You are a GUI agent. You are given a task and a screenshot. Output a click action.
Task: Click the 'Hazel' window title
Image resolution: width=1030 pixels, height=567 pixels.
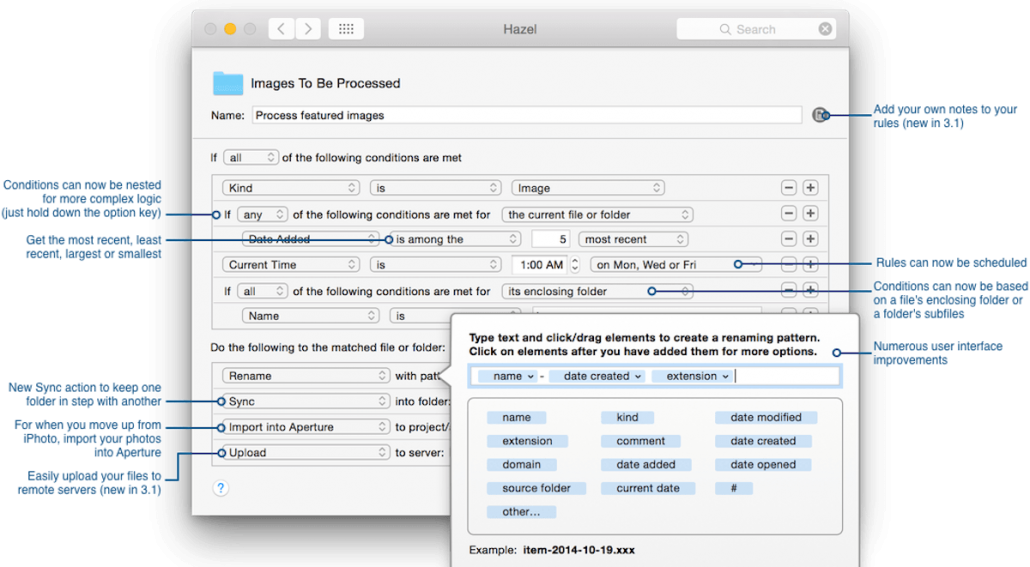point(520,29)
